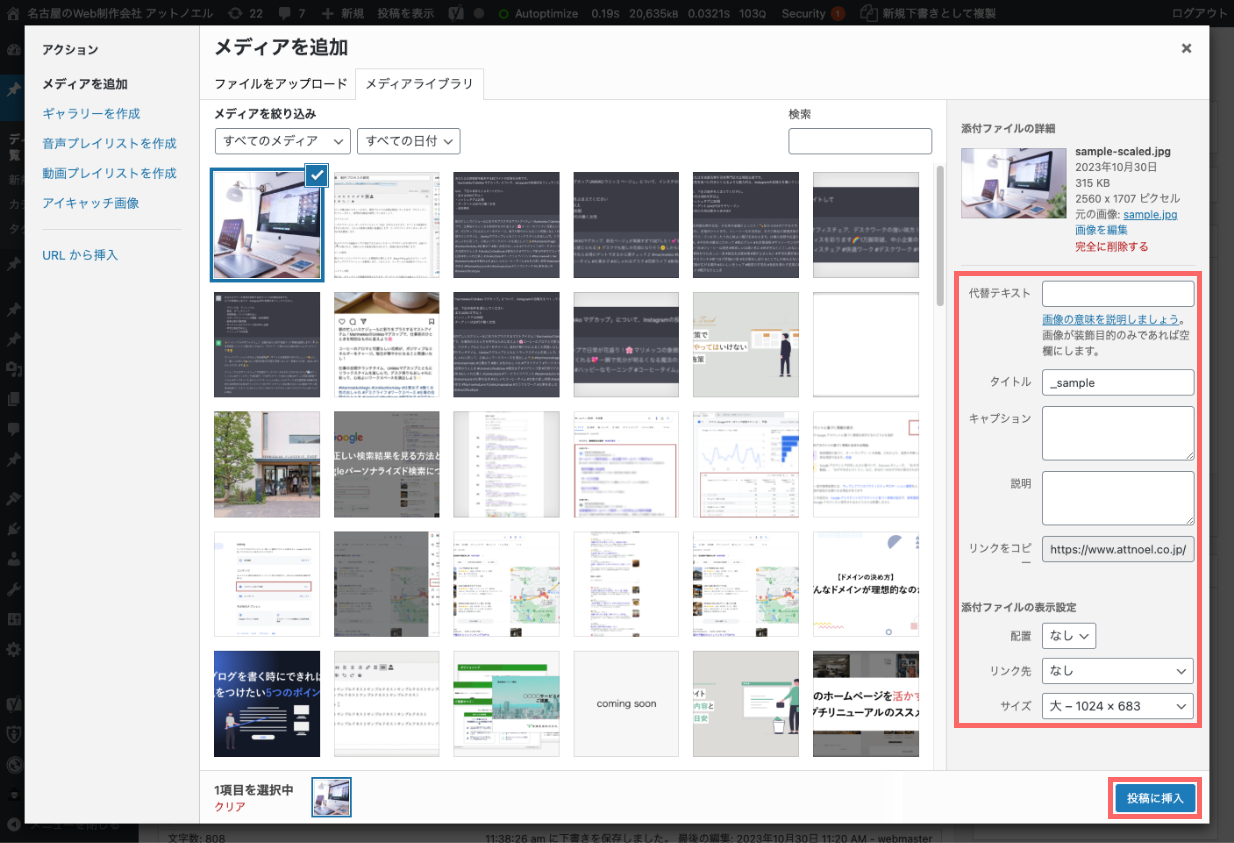Close the メディアを追加 dialog with the ×
Image resolution: width=1234 pixels, height=843 pixels.
coord(1186,48)
